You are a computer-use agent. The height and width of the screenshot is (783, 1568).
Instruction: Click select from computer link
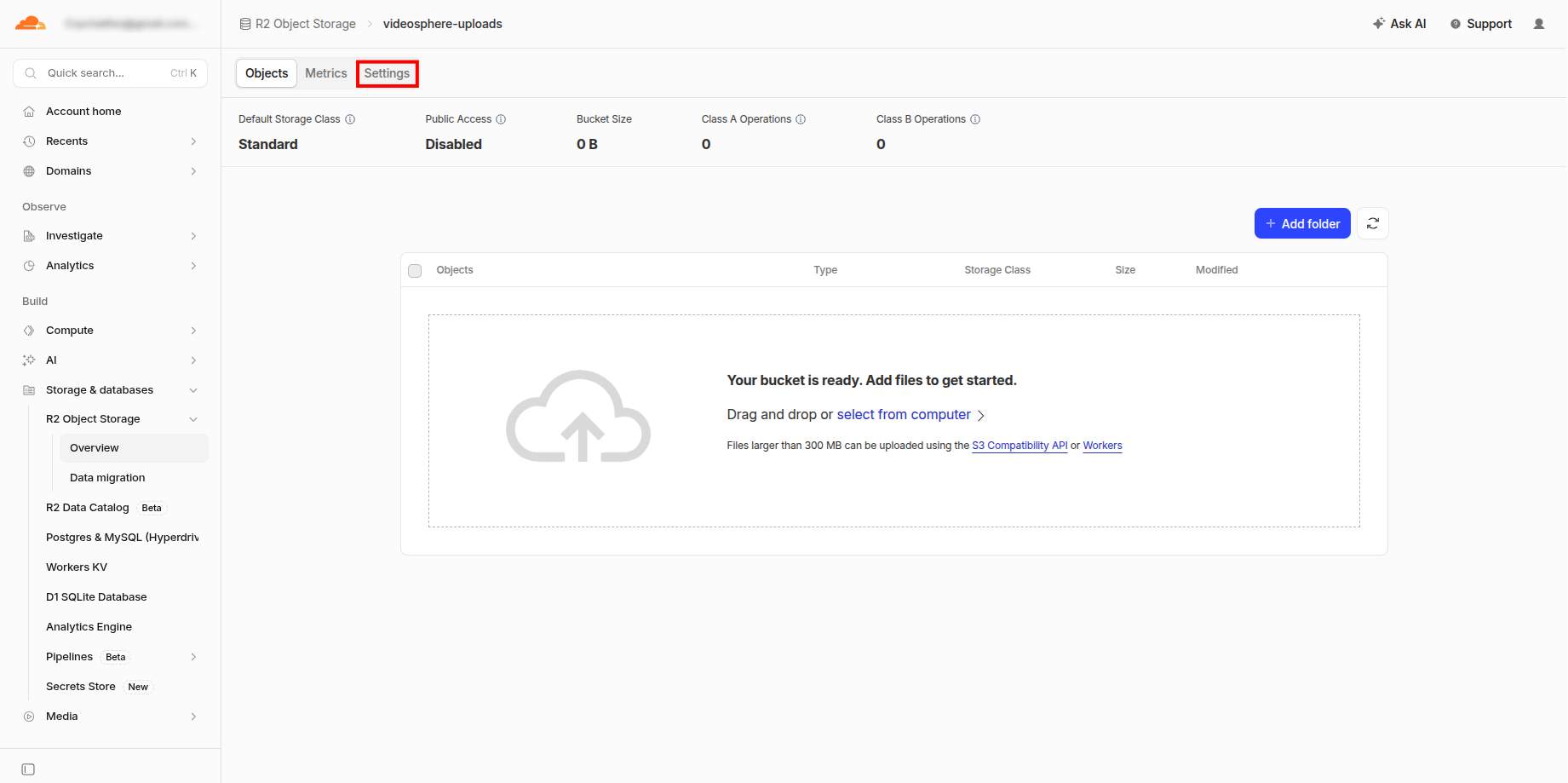pos(904,414)
